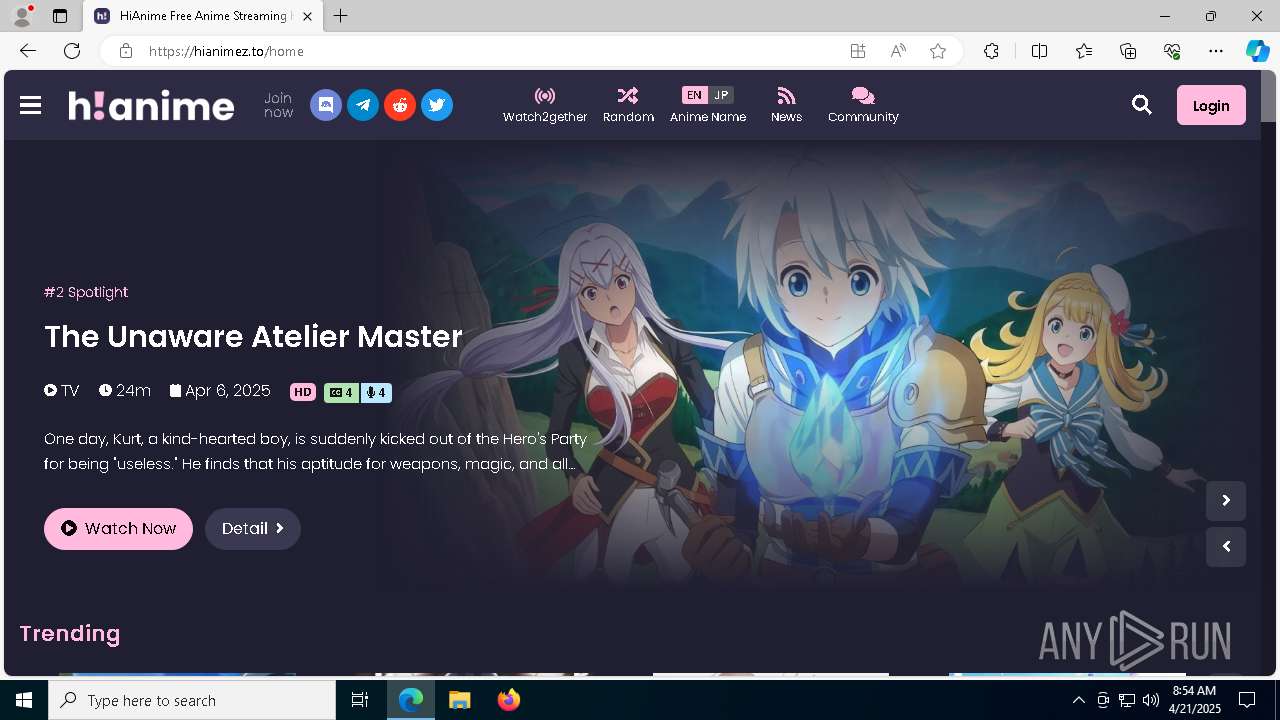Open the site search magnifier
Viewport: 1280px width, 720px height.
click(1142, 105)
